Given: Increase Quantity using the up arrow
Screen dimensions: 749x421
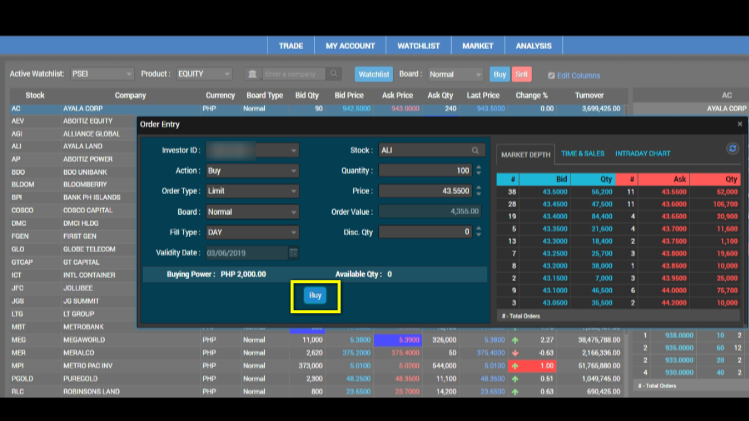Looking at the screenshot, I should tap(477, 167).
